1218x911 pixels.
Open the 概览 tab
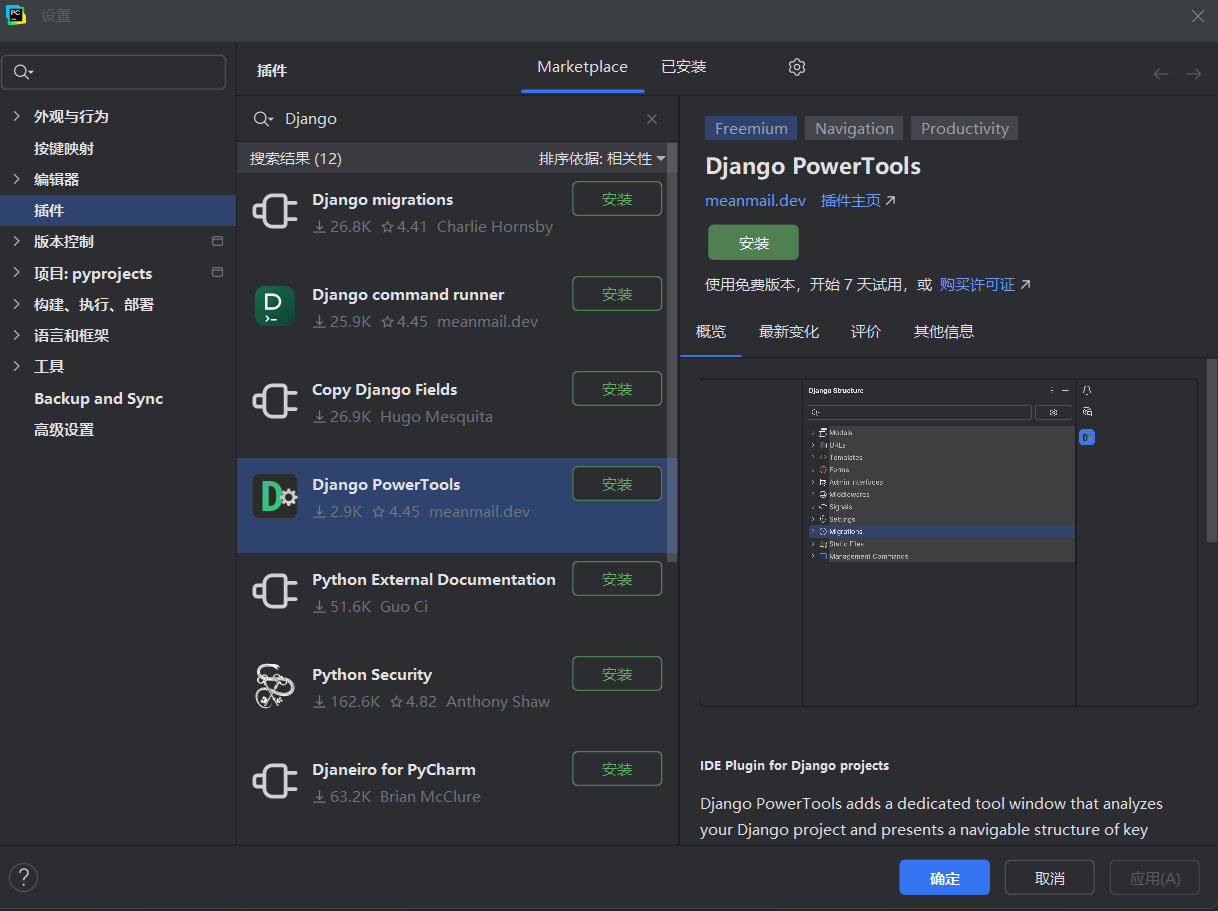click(x=711, y=332)
